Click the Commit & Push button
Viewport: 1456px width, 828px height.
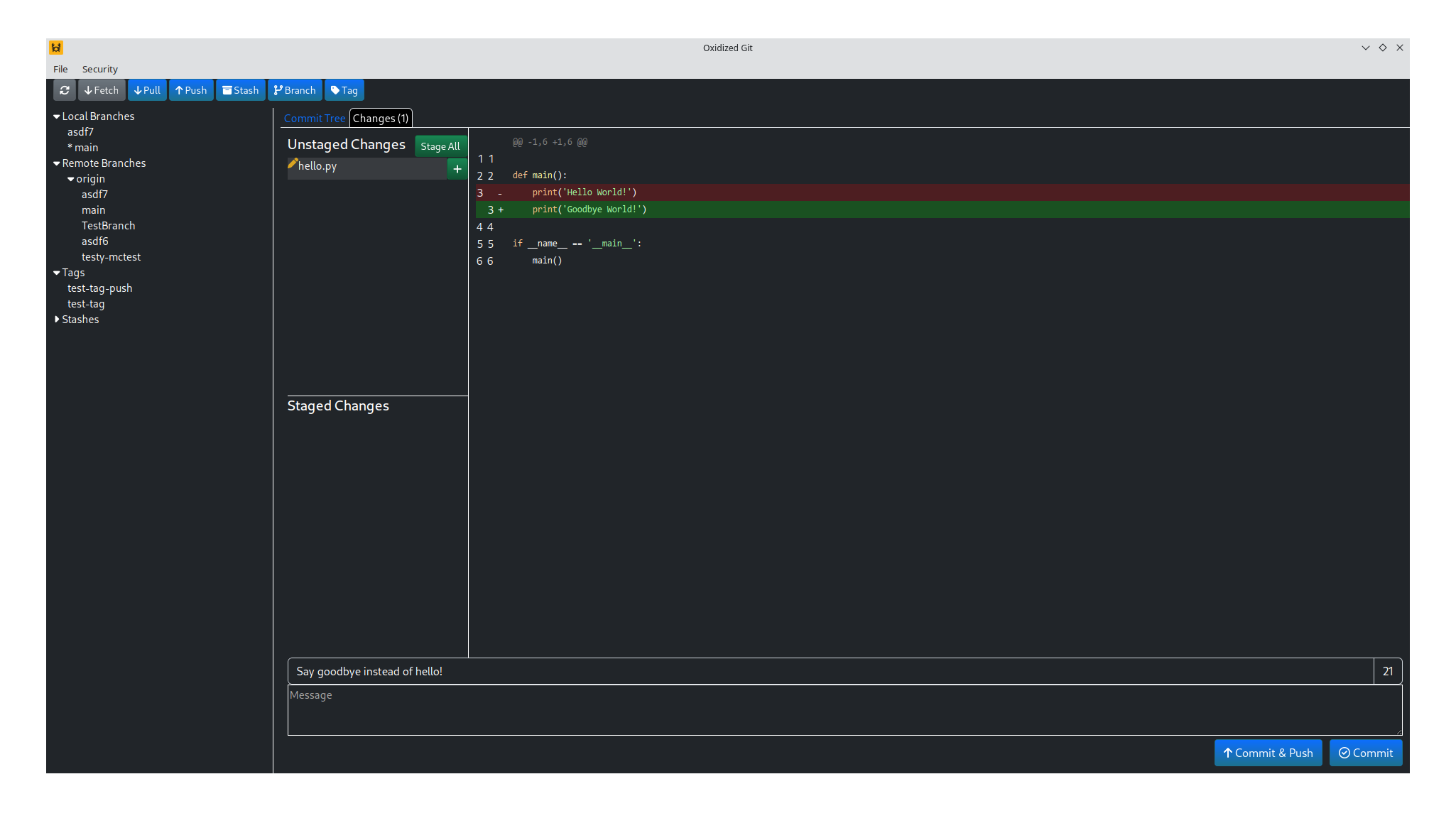coord(1268,753)
